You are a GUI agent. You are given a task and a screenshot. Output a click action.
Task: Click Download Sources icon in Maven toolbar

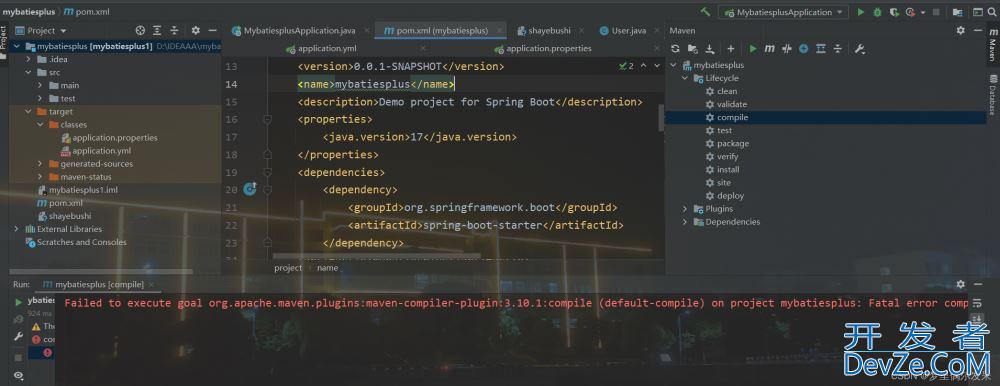tap(710, 48)
